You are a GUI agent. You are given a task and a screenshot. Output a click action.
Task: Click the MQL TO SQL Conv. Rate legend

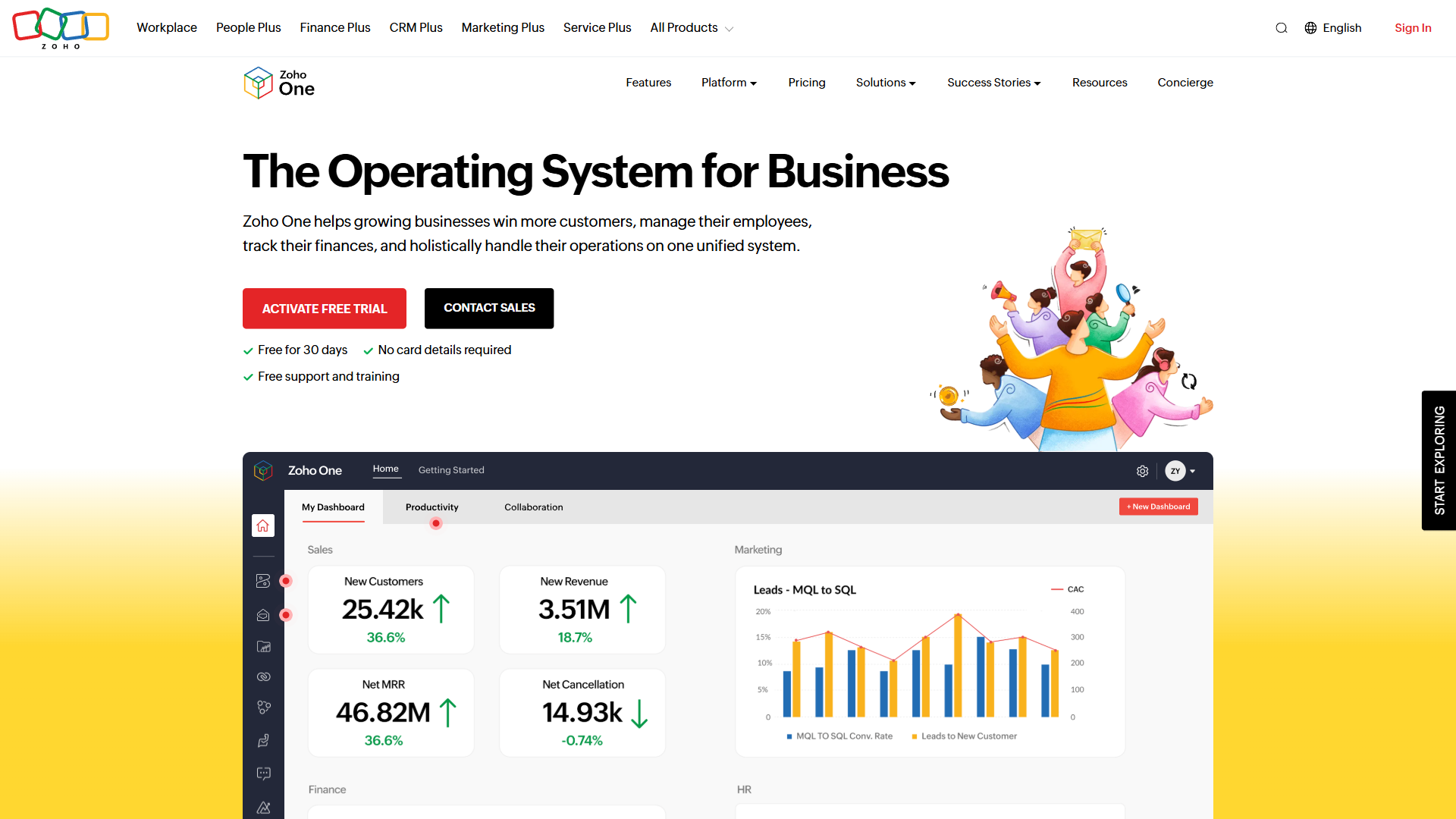coord(839,736)
